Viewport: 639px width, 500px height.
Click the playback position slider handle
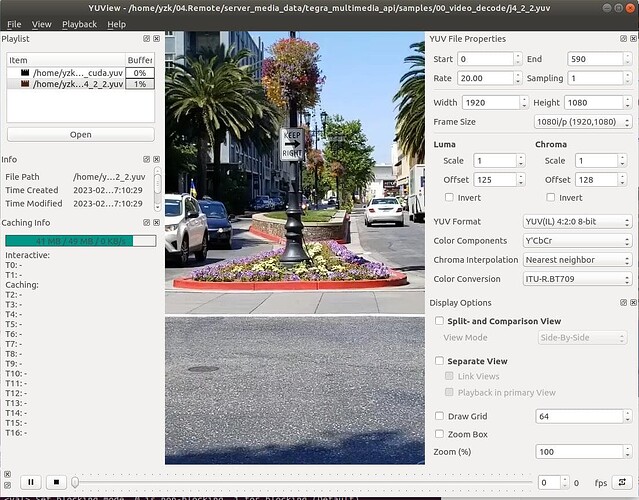tap(75, 482)
